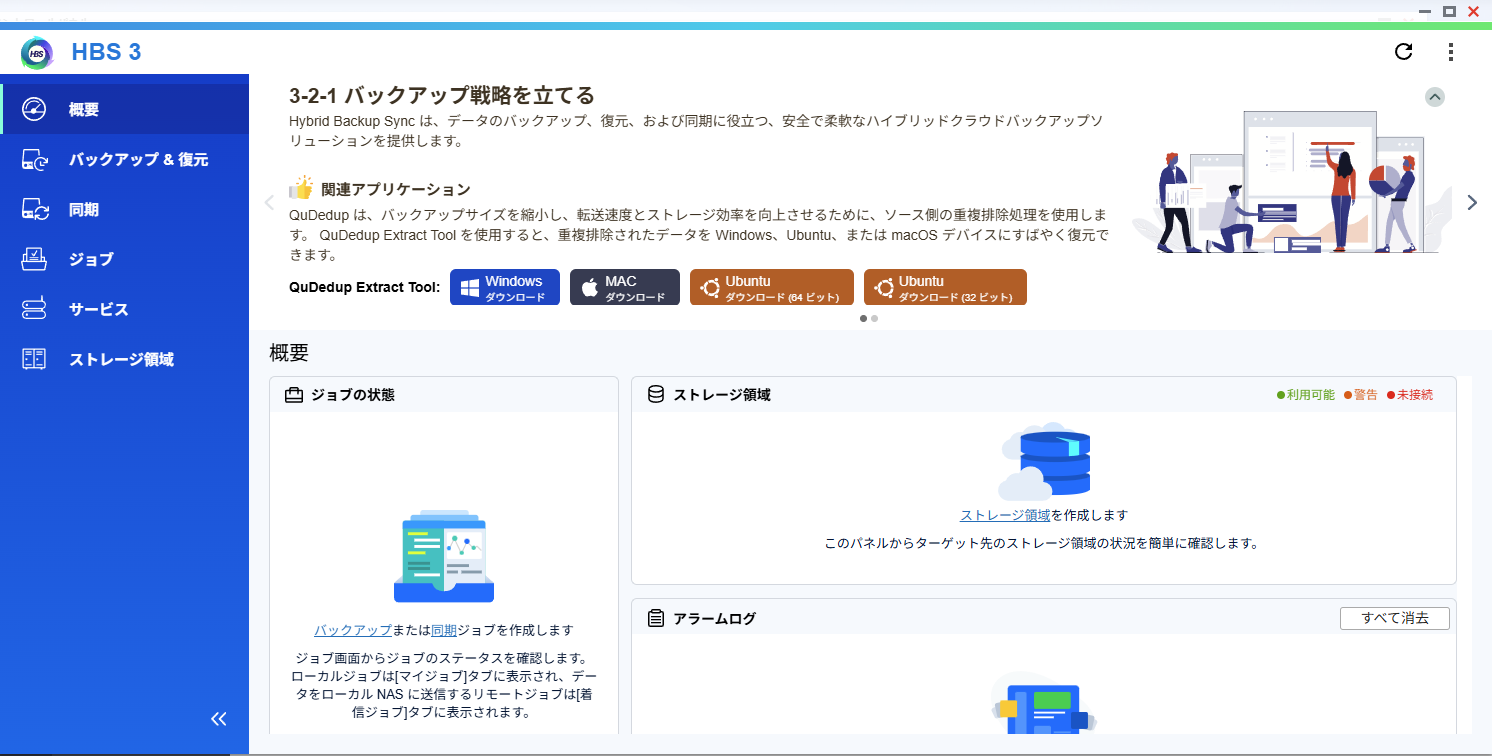Go to previous banner slide arrow

click(x=268, y=202)
